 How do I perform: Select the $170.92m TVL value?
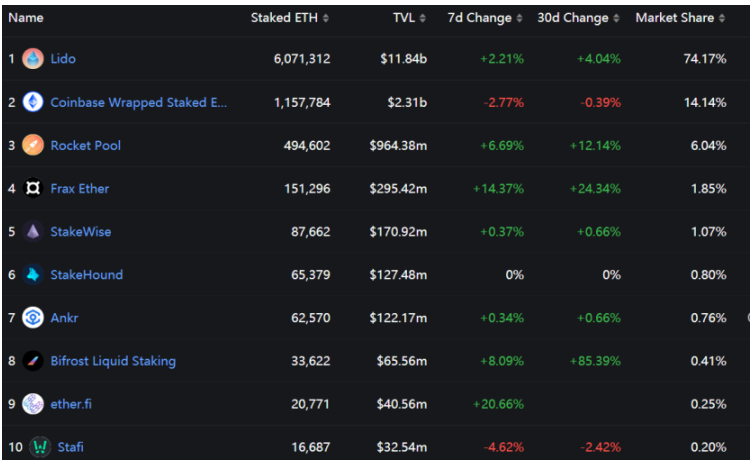(398, 232)
